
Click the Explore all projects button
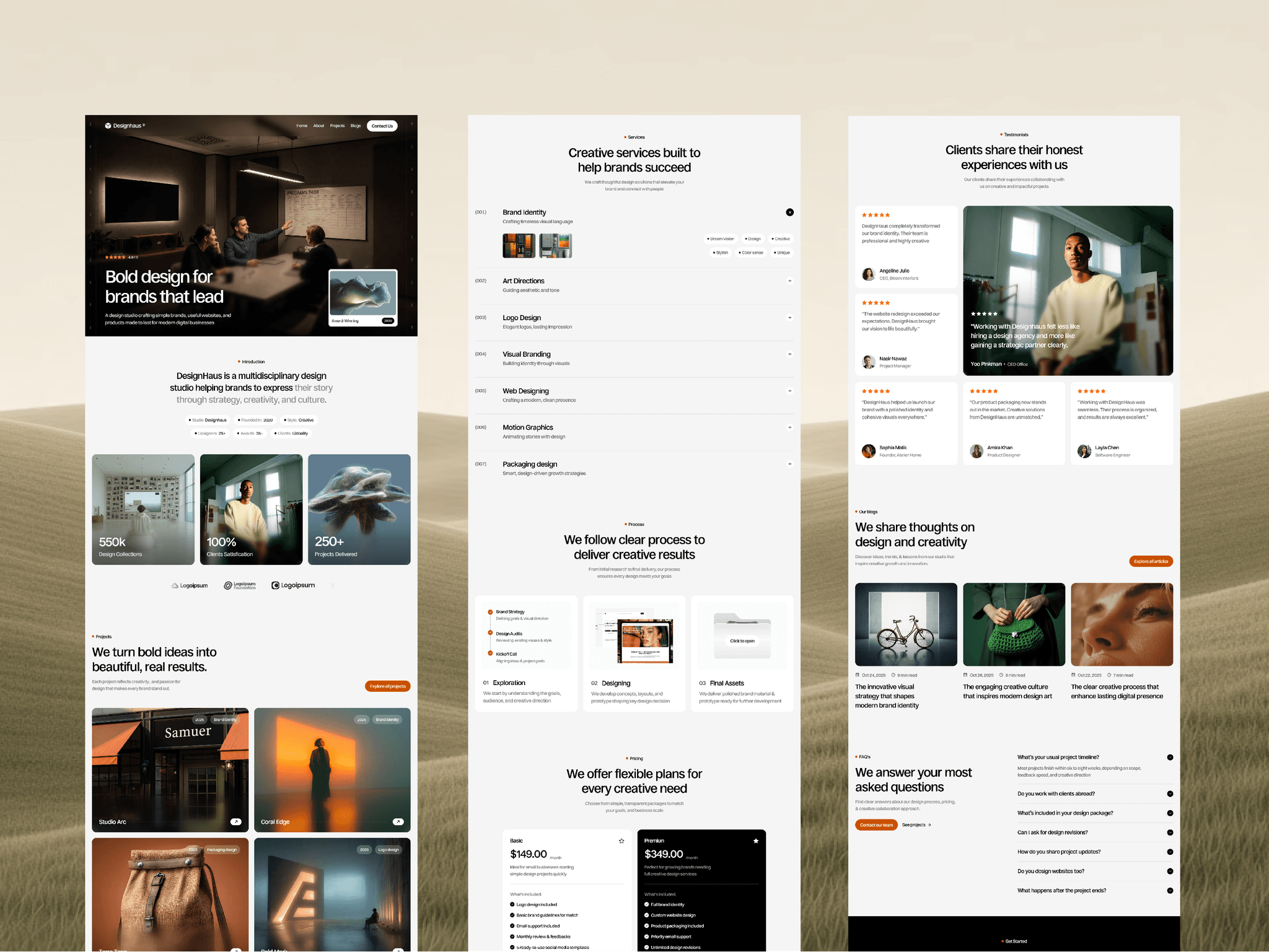388,686
